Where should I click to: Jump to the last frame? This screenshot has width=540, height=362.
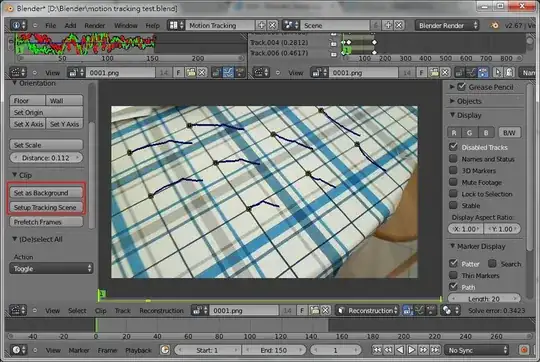tap(435, 350)
